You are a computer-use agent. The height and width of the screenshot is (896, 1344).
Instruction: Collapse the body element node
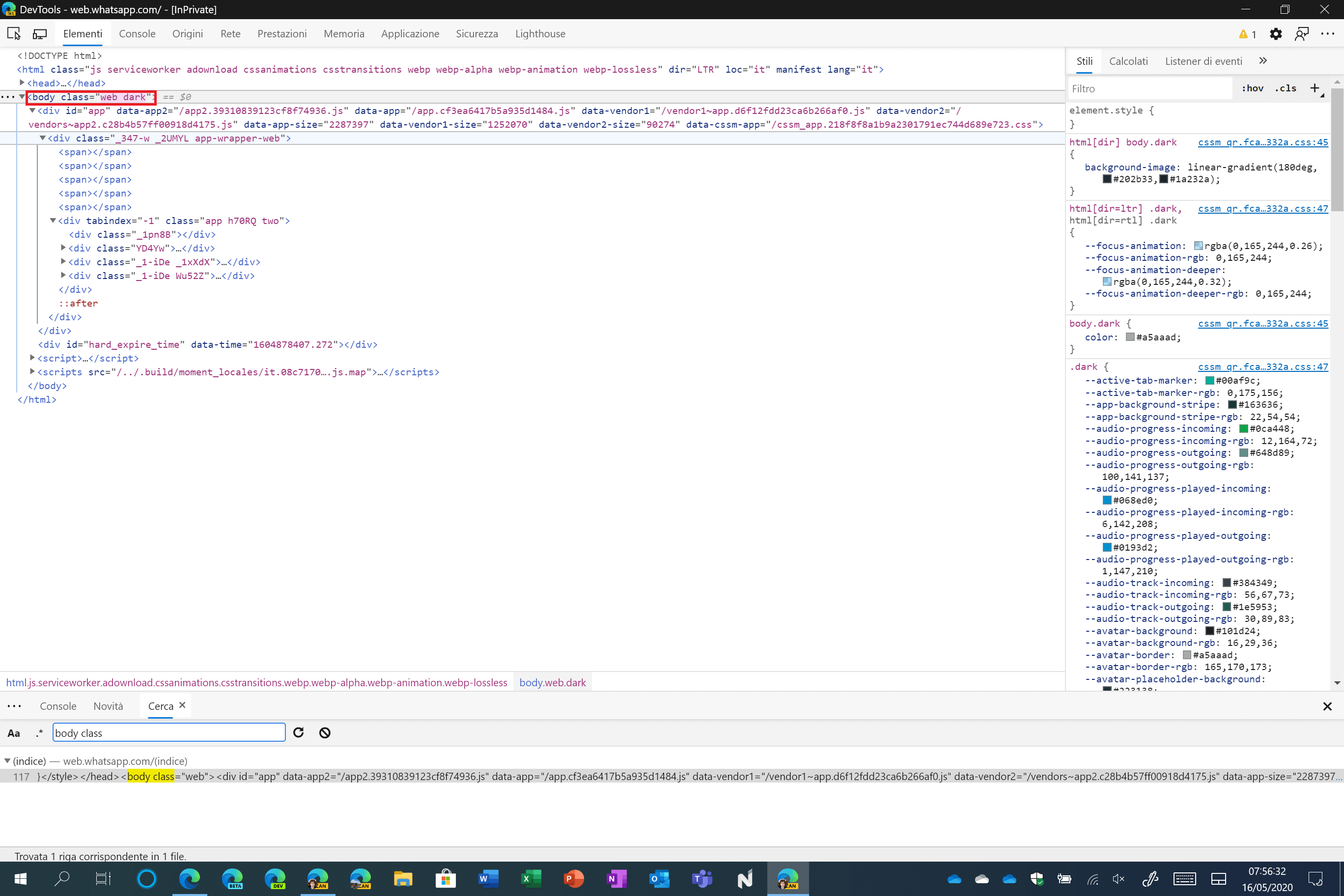click(22, 97)
